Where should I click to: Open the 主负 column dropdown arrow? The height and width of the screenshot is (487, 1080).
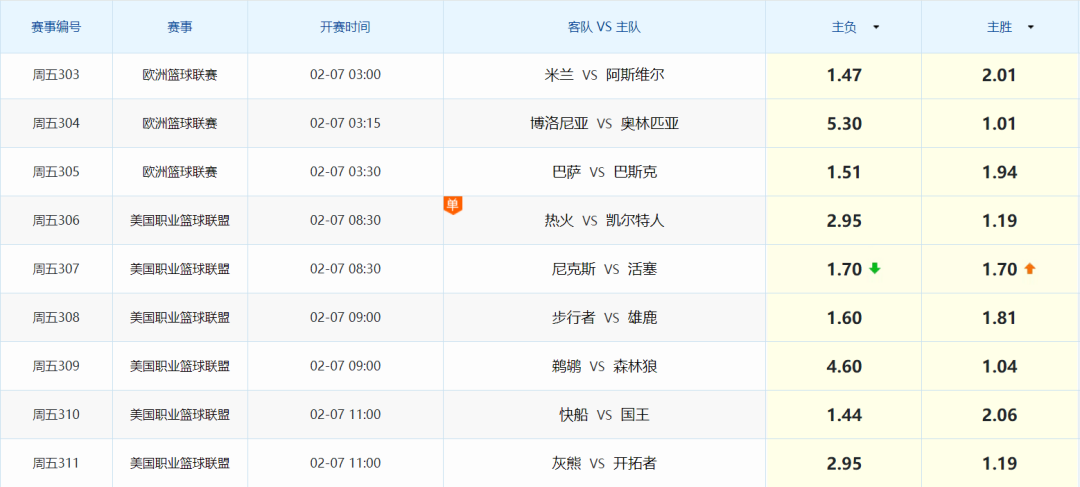point(876,28)
